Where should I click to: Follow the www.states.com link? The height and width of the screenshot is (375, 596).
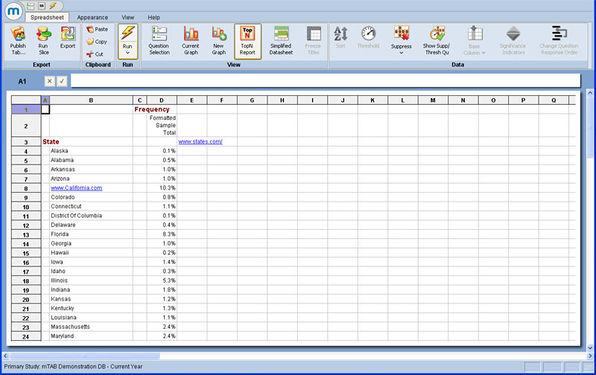pos(200,142)
